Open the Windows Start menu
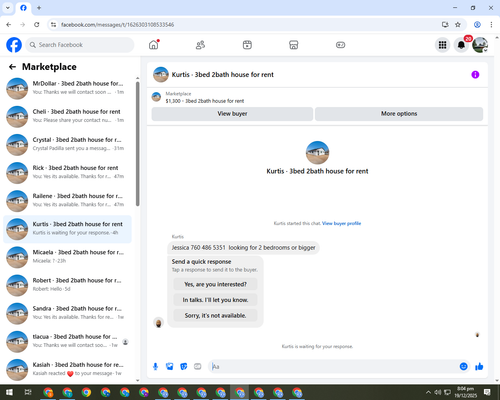Image resolution: width=500 pixels, height=400 pixels. [9, 392]
